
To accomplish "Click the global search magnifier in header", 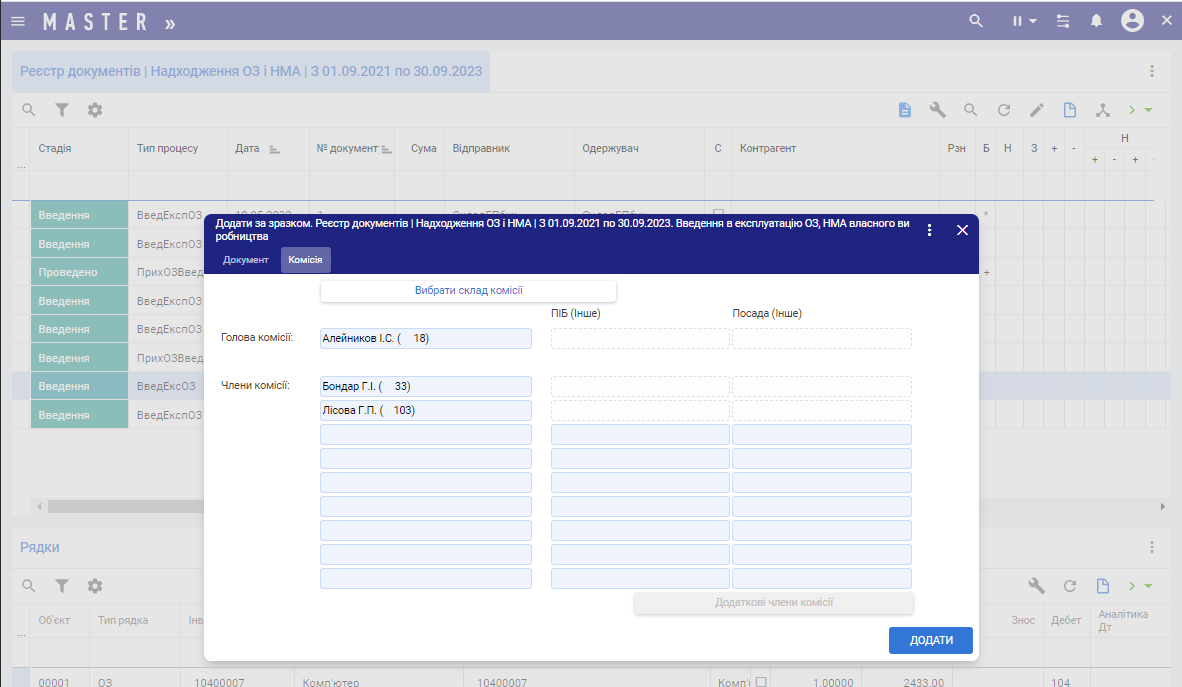I will (976, 21).
